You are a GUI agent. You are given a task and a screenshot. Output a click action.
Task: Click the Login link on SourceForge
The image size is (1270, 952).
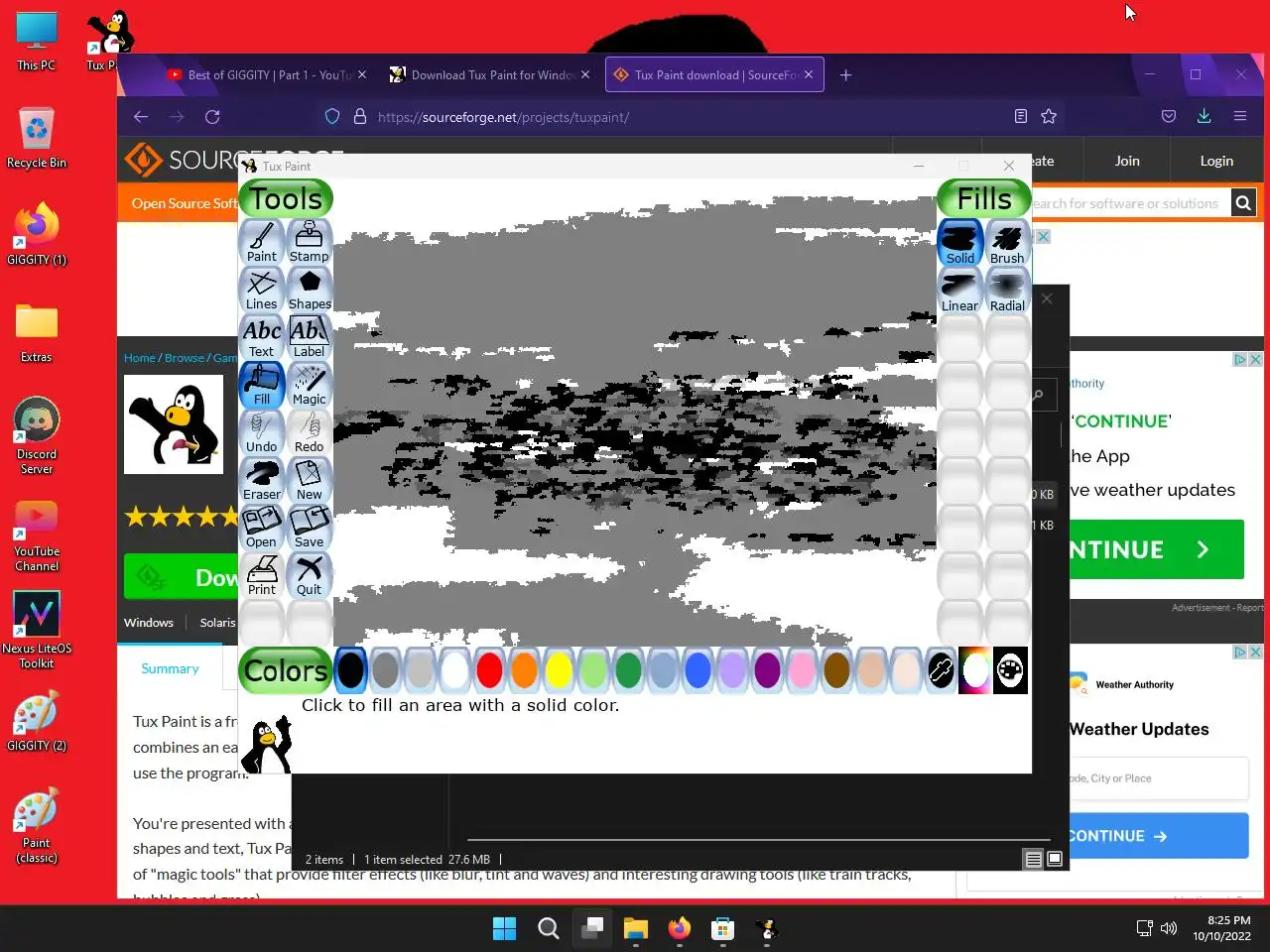(1216, 161)
